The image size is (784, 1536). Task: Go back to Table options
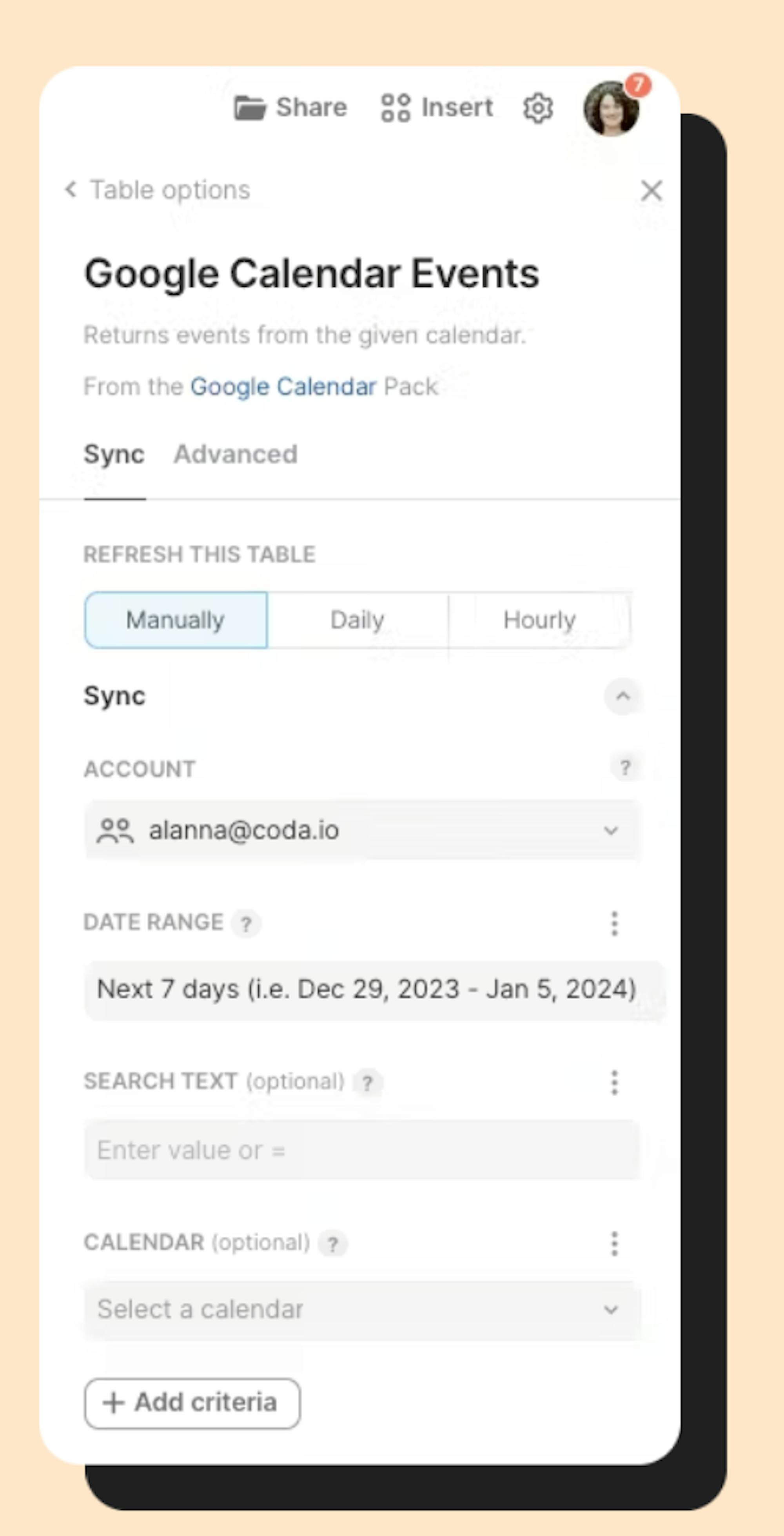tap(157, 190)
